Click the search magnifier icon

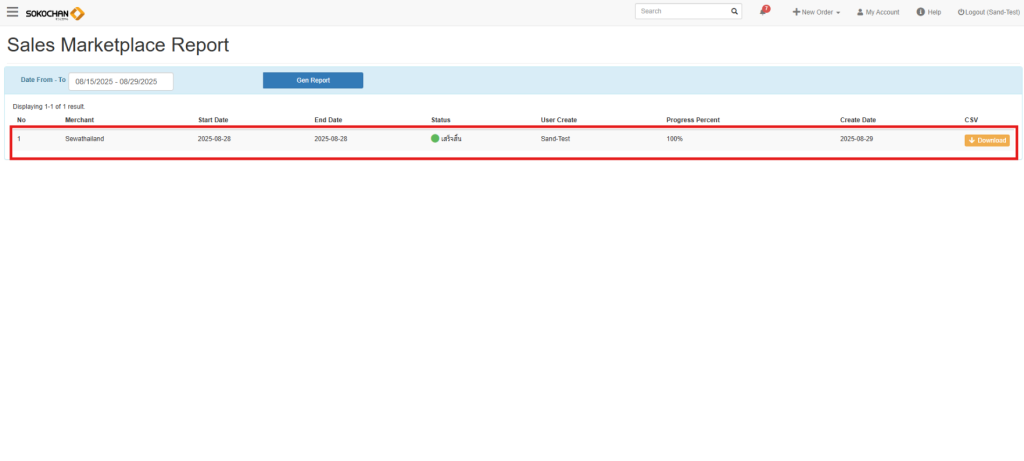click(x=735, y=12)
